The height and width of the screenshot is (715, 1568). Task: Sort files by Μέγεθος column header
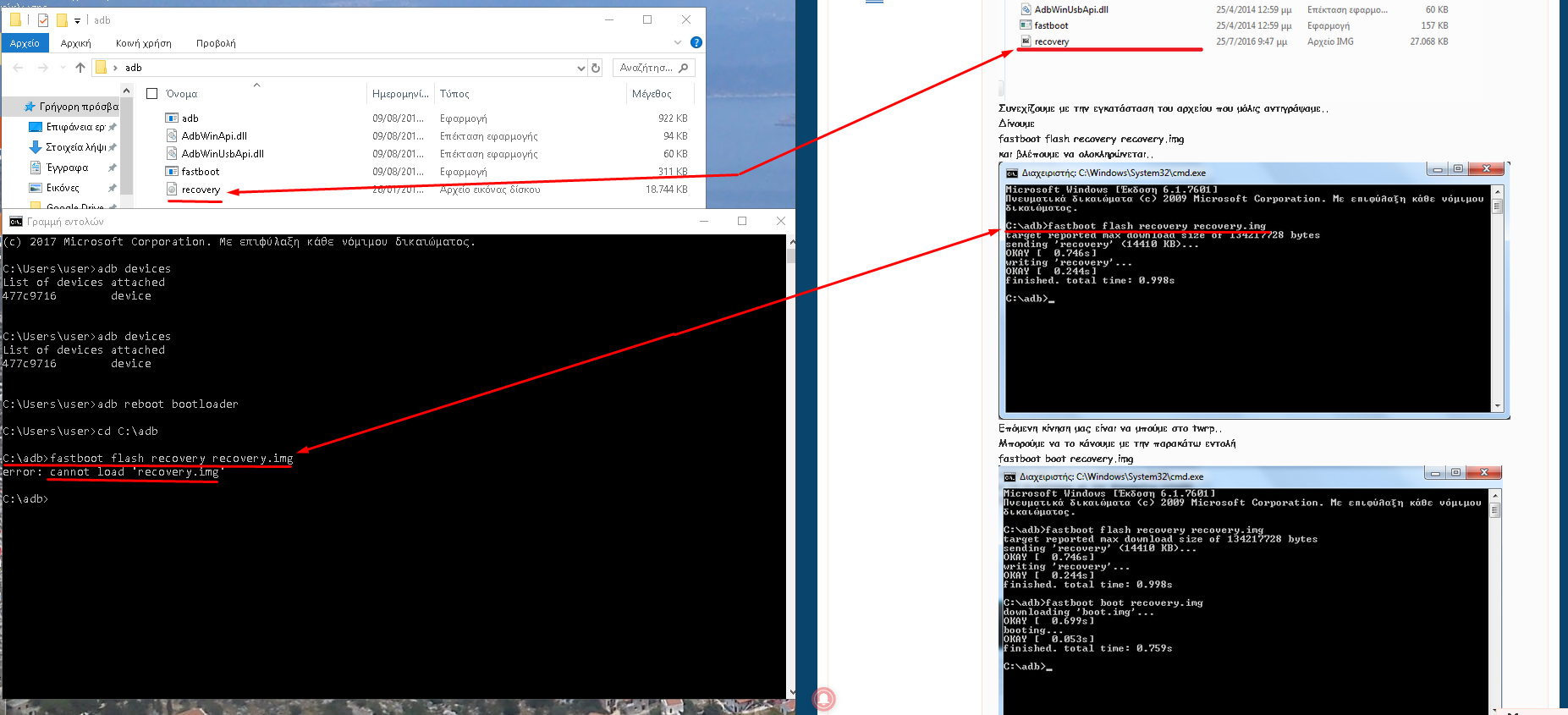coord(652,94)
